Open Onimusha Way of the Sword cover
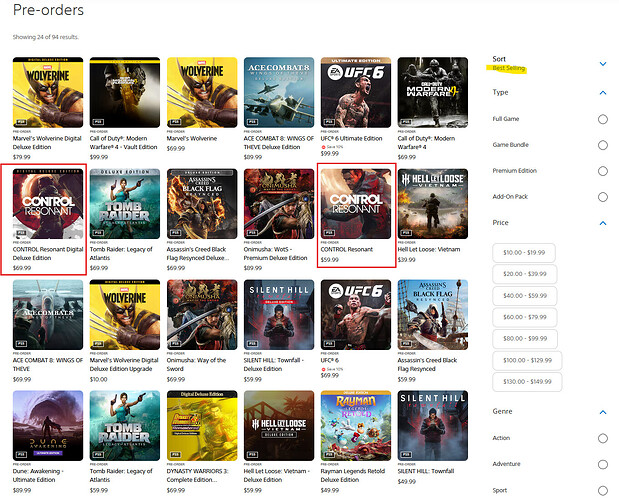The height and width of the screenshot is (500, 619). tap(202, 315)
